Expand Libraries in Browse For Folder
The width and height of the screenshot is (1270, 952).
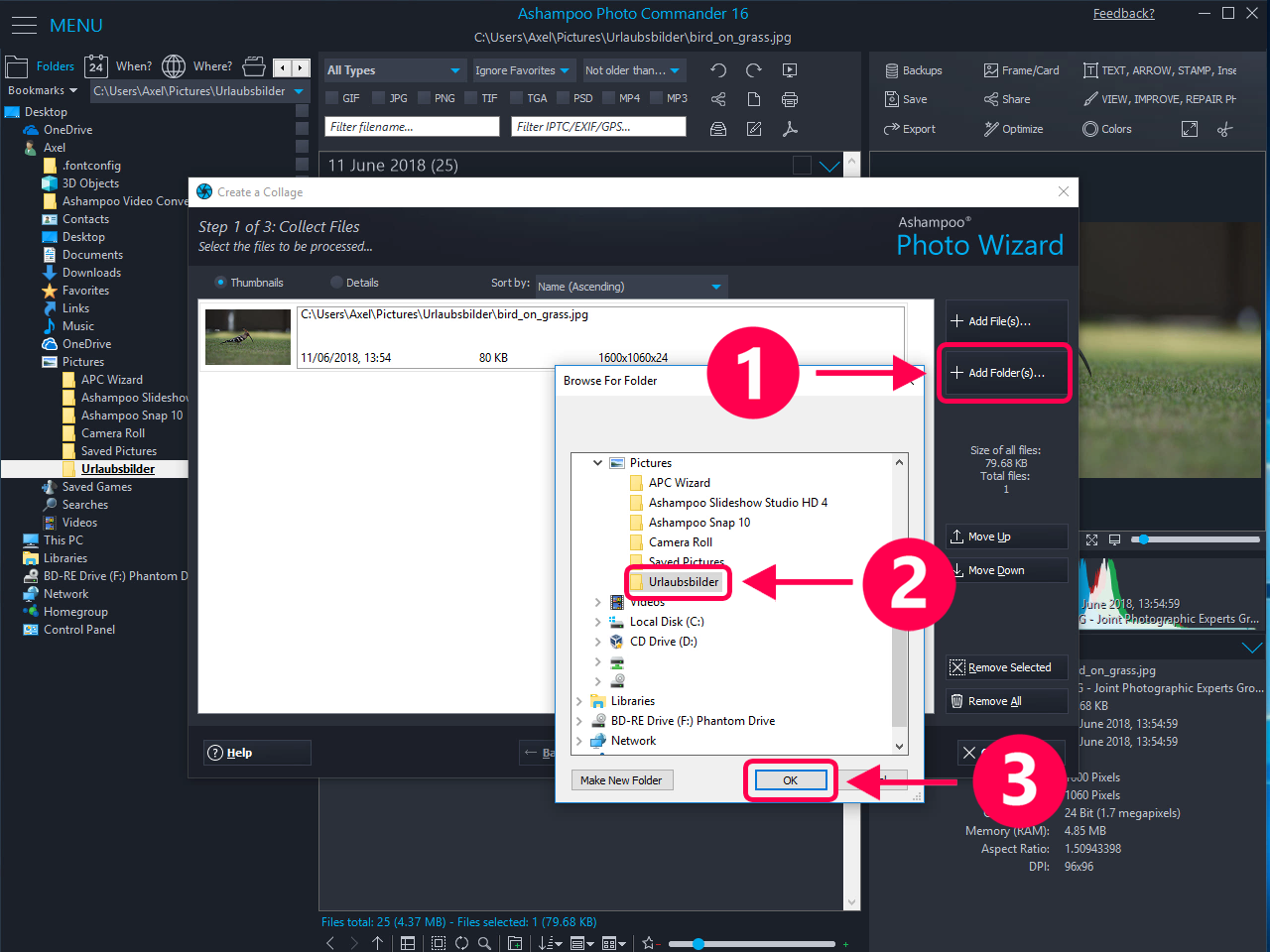[x=579, y=701]
